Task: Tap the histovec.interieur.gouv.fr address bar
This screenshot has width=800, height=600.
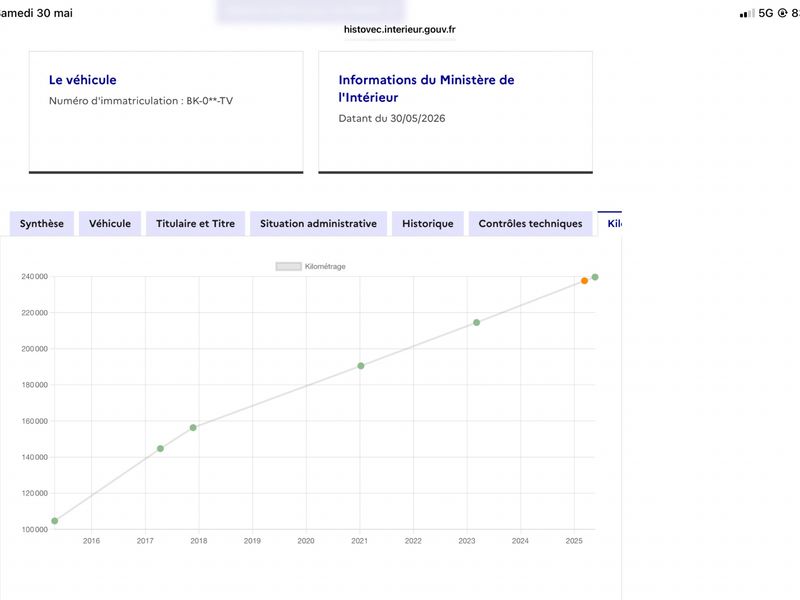Action: coord(399,30)
